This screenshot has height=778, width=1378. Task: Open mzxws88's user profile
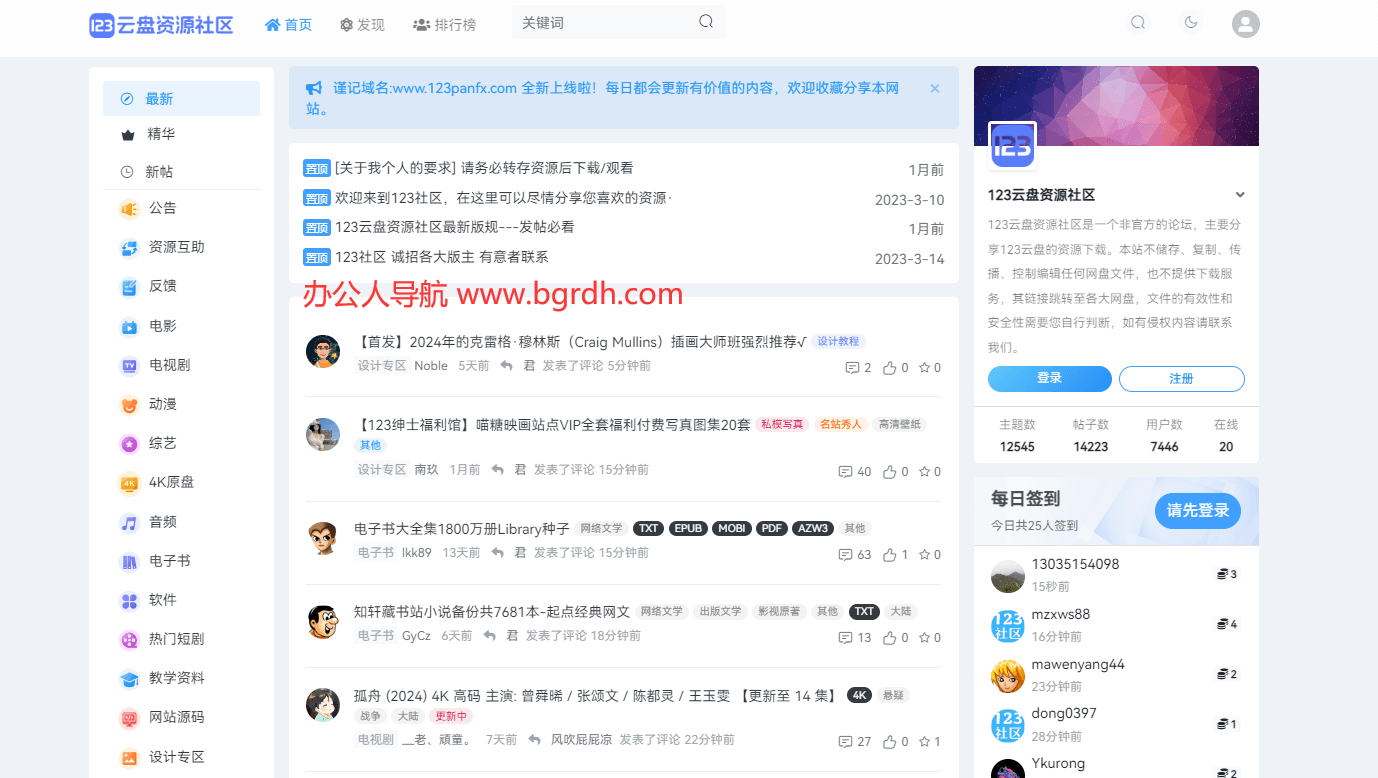(1061, 613)
